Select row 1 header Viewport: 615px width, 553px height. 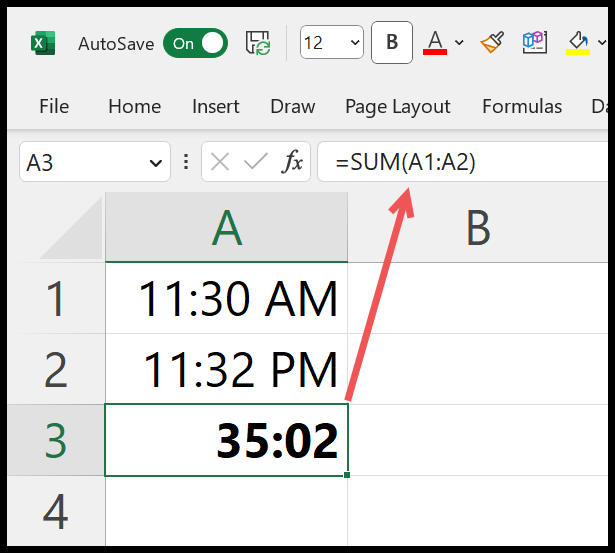tap(56, 298)
